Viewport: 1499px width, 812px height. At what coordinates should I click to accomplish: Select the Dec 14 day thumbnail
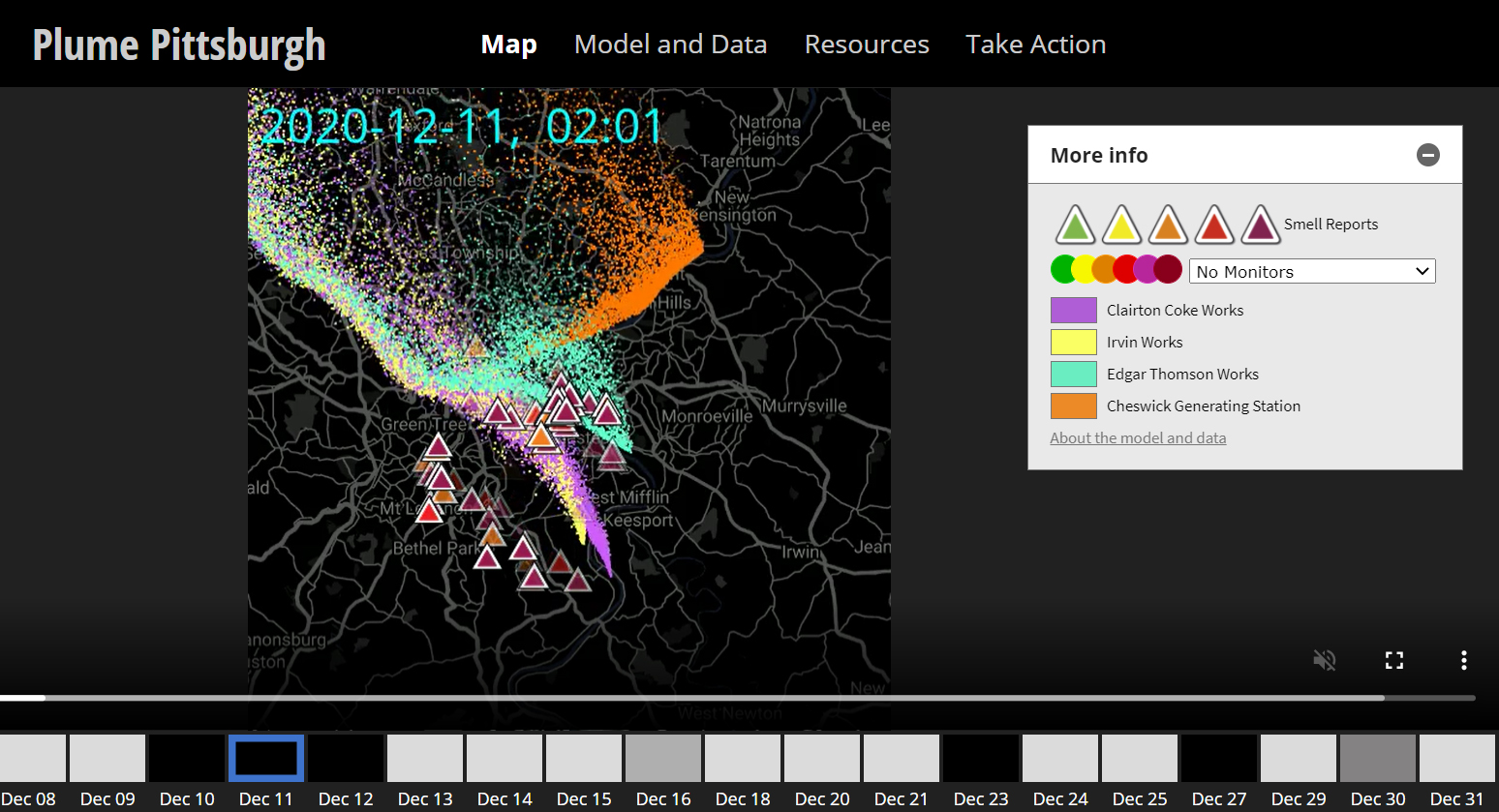pos(505,758)
